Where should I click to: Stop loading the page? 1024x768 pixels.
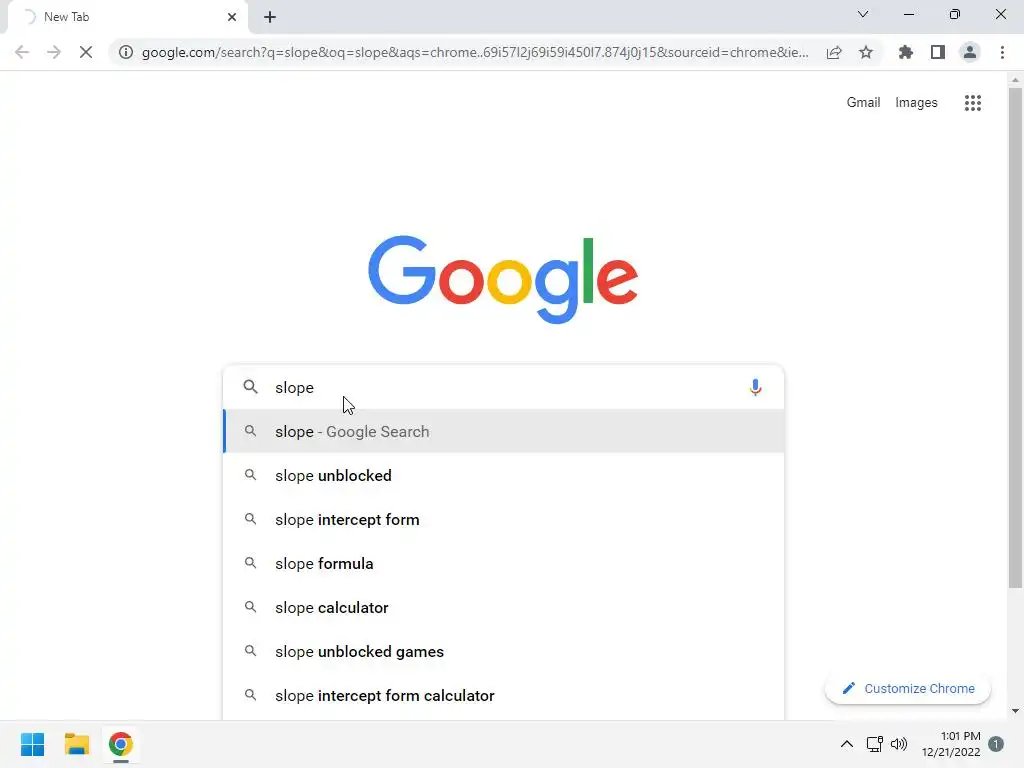click(86, 52)
